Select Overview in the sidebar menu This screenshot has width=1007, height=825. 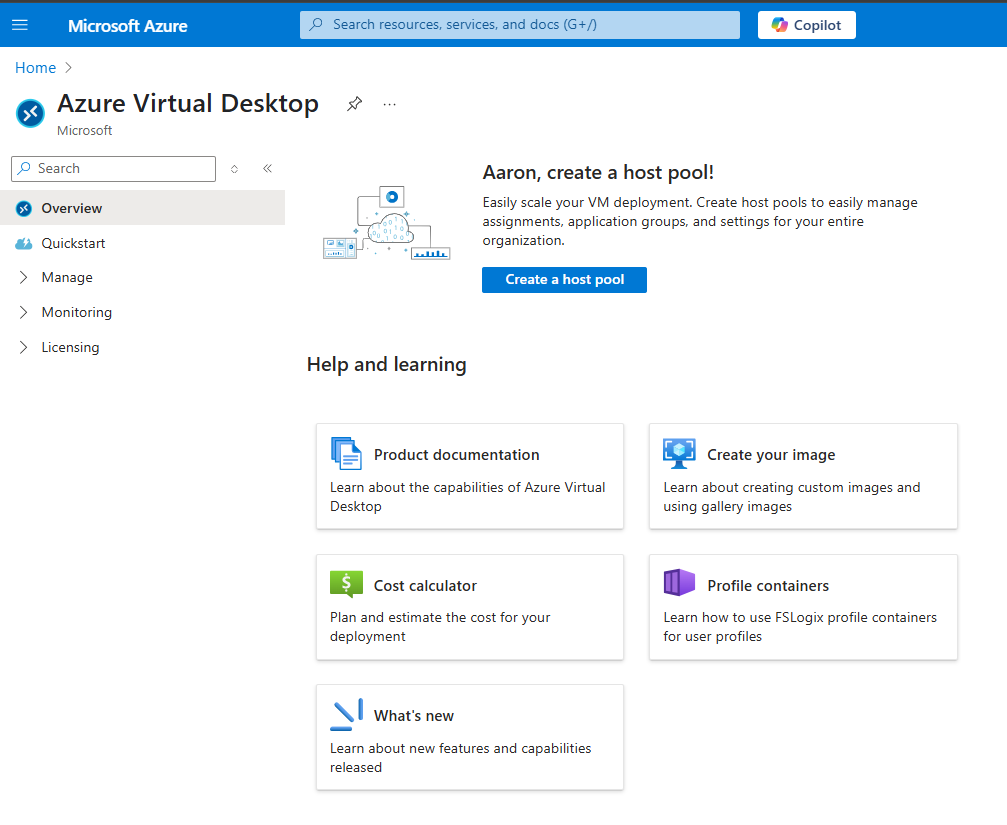coord(143,208)
